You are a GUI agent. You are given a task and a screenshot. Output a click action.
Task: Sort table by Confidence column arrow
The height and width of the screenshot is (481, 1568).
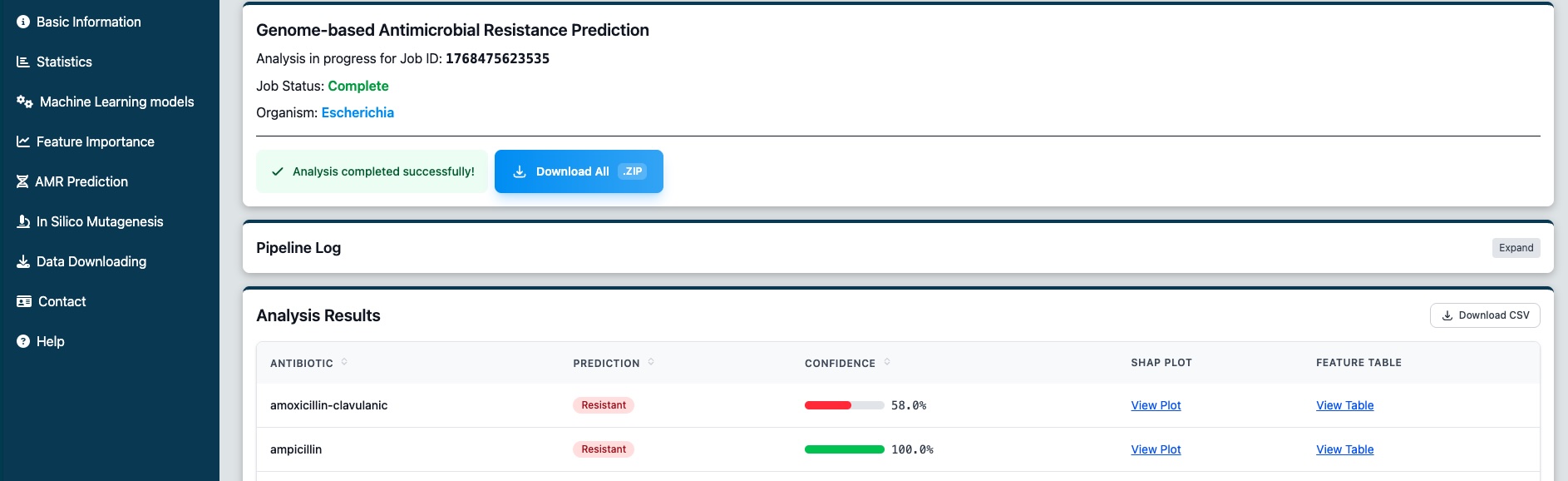(887, 362)
